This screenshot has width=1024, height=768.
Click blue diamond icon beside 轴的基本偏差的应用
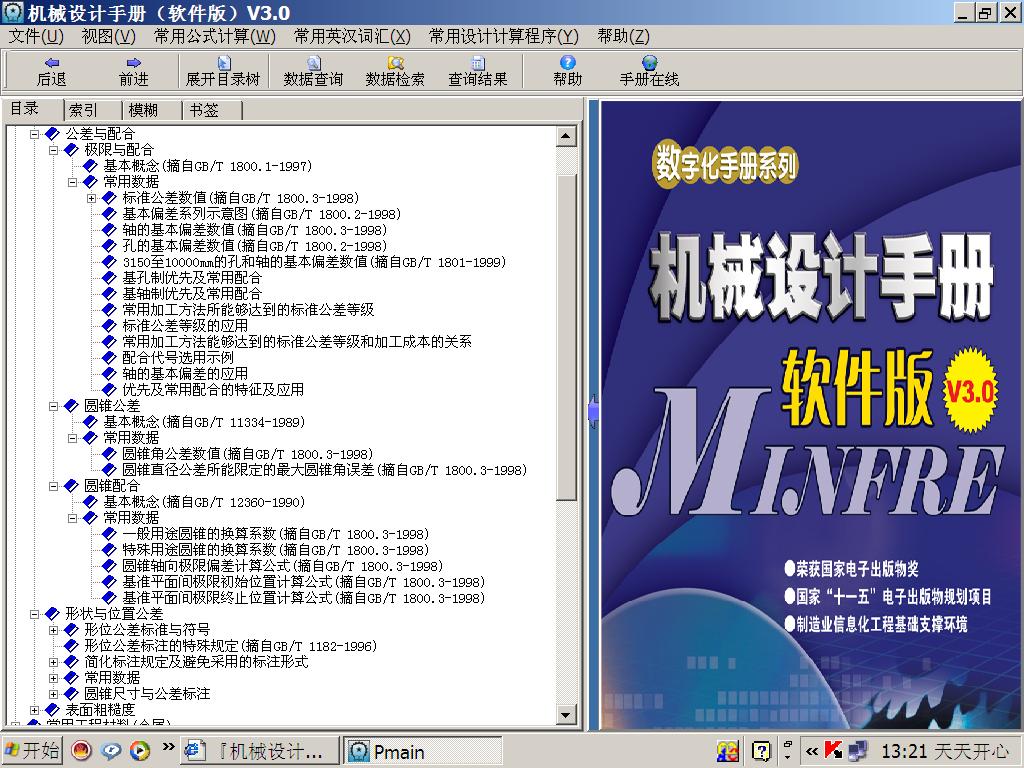point(110,374)
